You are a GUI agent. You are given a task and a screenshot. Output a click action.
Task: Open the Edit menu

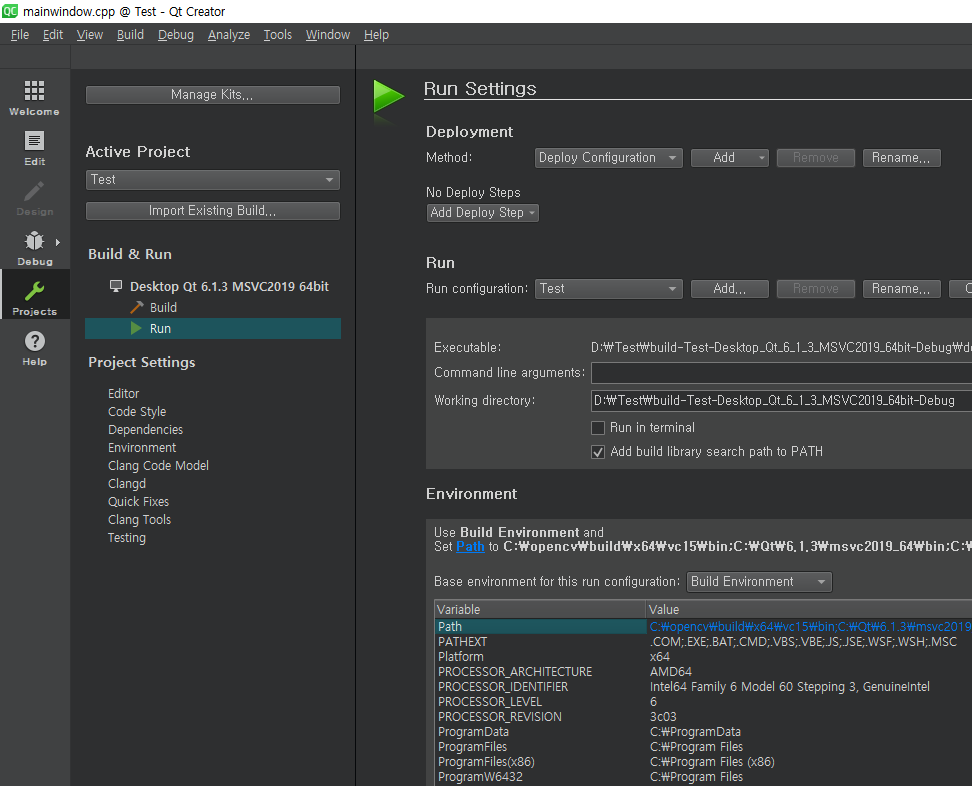click(x=53, y=35)
